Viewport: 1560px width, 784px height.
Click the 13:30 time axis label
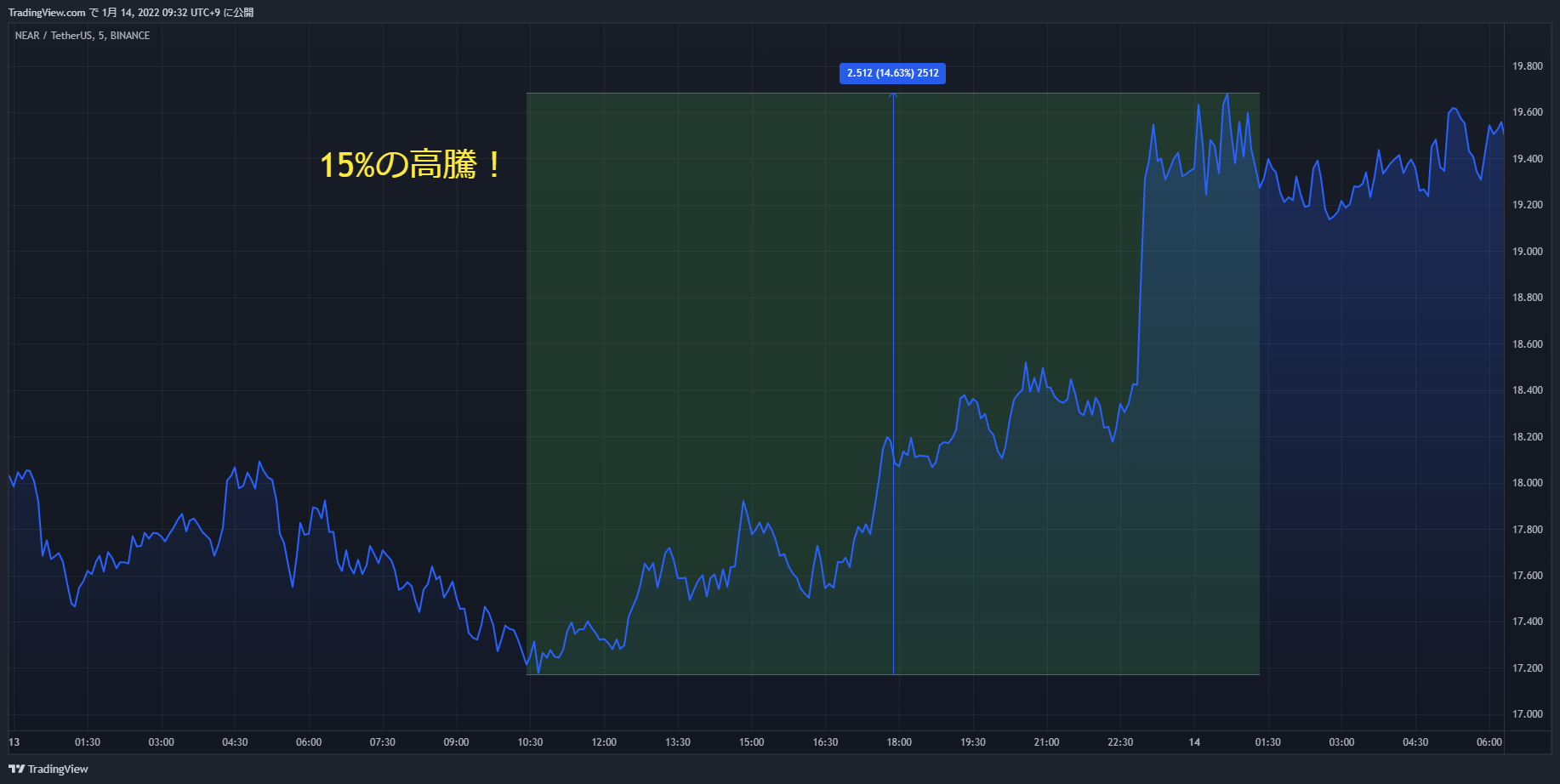(x=678, y=742)
